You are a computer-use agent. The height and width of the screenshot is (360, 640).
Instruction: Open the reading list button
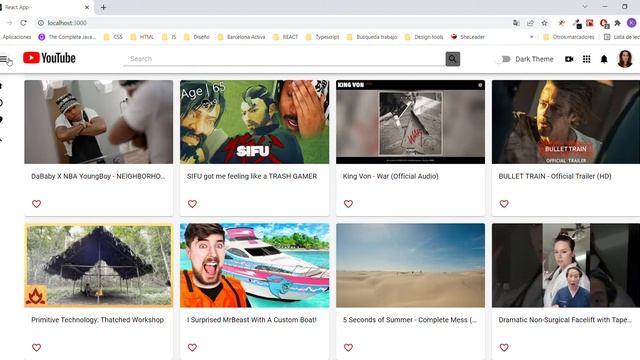pos(621,37)
